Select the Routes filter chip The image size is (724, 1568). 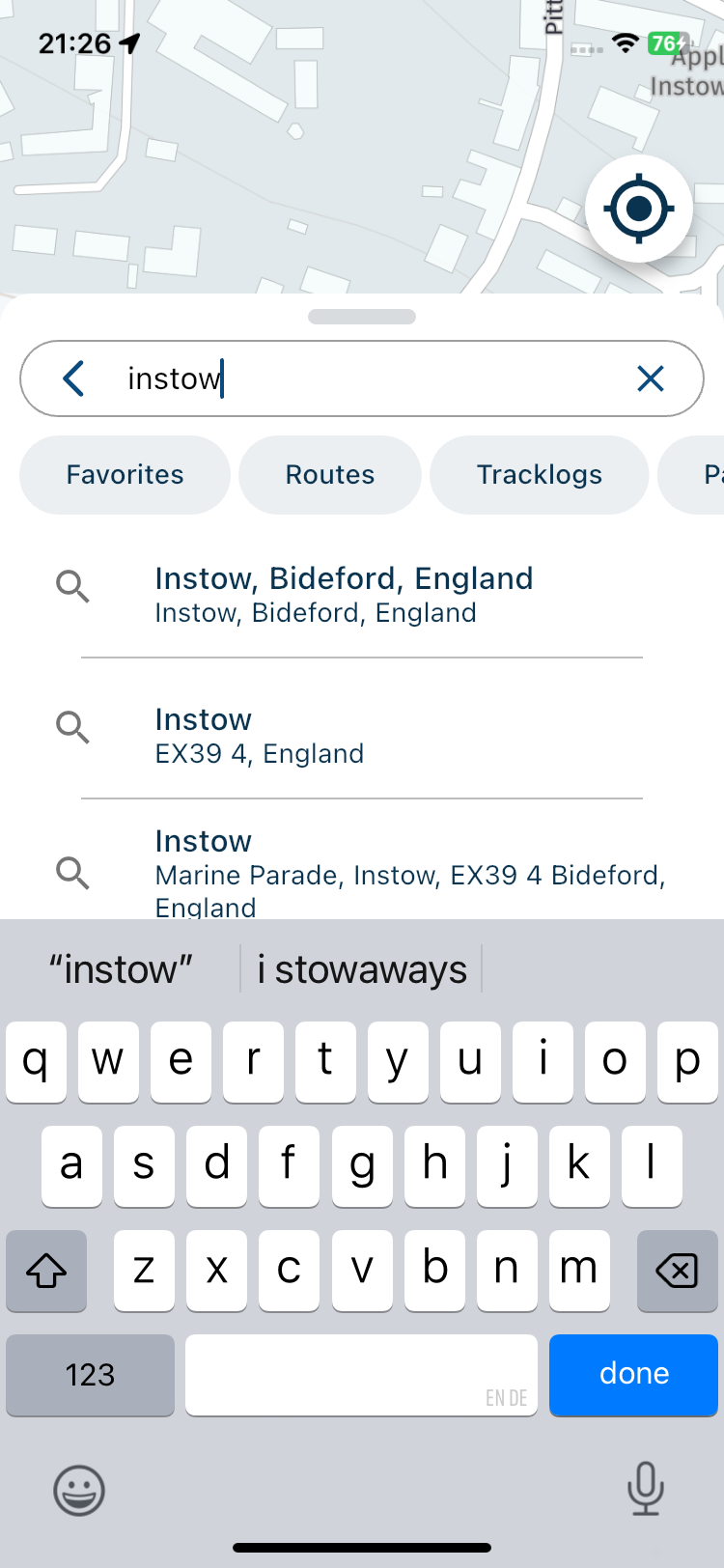coord(330,475)
